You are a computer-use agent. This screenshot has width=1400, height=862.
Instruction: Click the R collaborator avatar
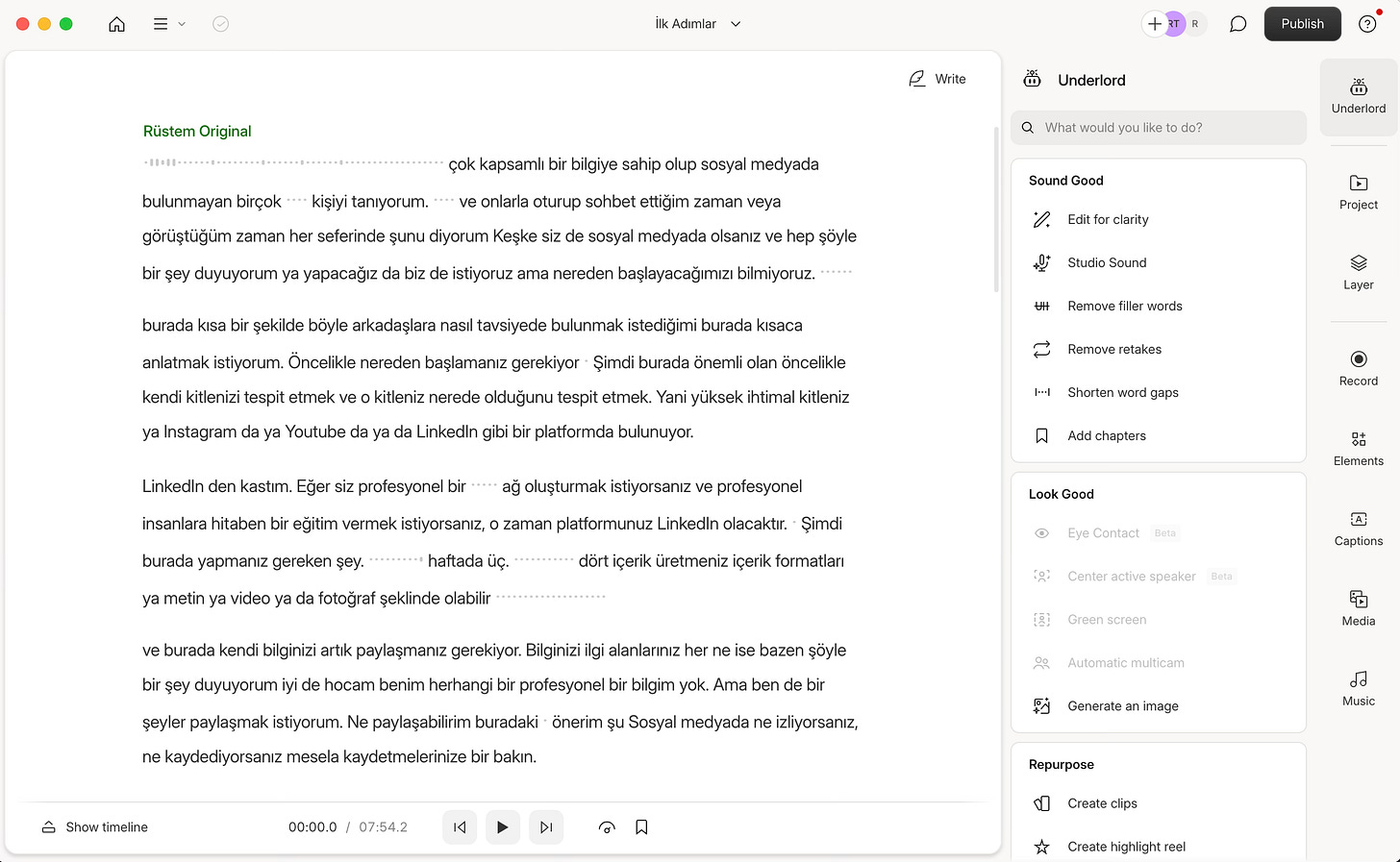pyautogui.click(x=1195, y=24)
